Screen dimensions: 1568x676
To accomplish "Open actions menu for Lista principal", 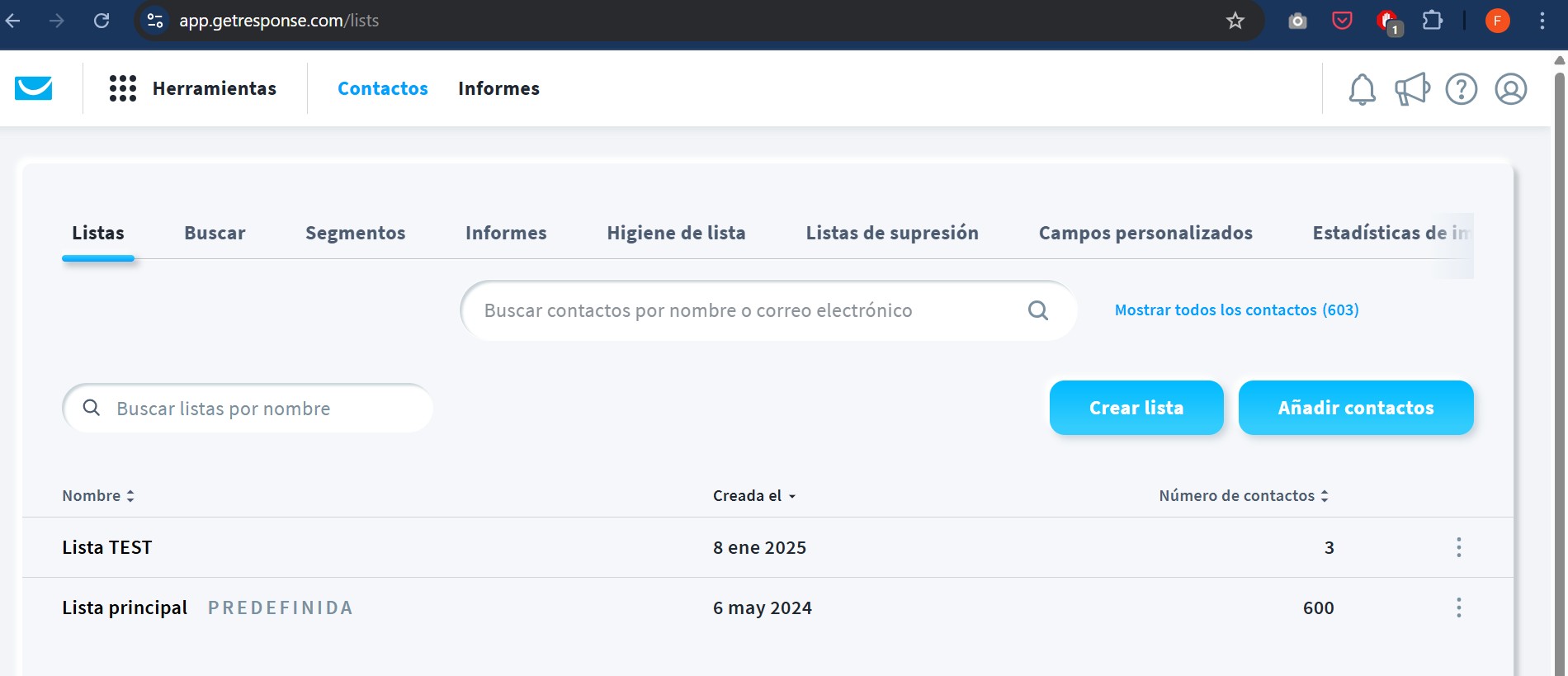I will click(x=1458, y=607).
